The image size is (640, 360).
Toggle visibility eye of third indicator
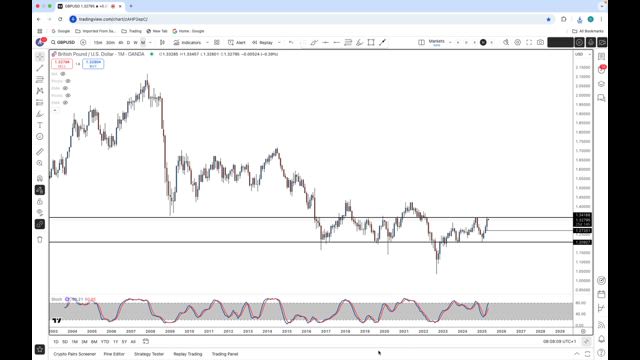65,88
